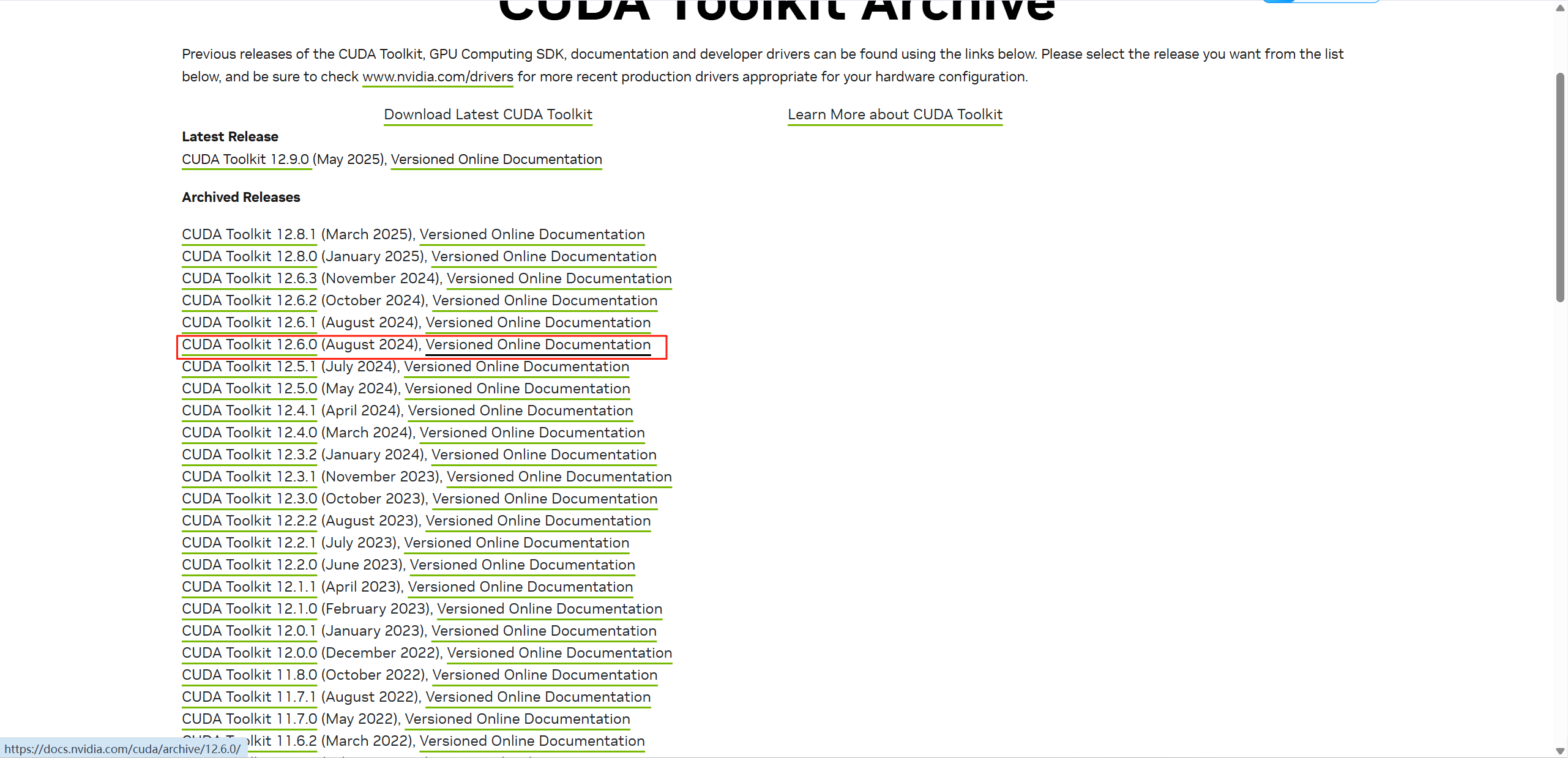The height and width of the screenshot is (758, 1568).
Task: Click CUDA Toolkit 12.0.0 link
Action: pos(249,653)
